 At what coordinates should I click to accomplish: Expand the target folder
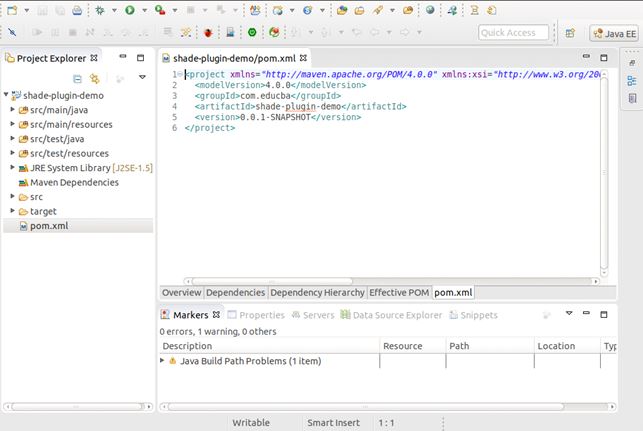(x=12, y=211)
